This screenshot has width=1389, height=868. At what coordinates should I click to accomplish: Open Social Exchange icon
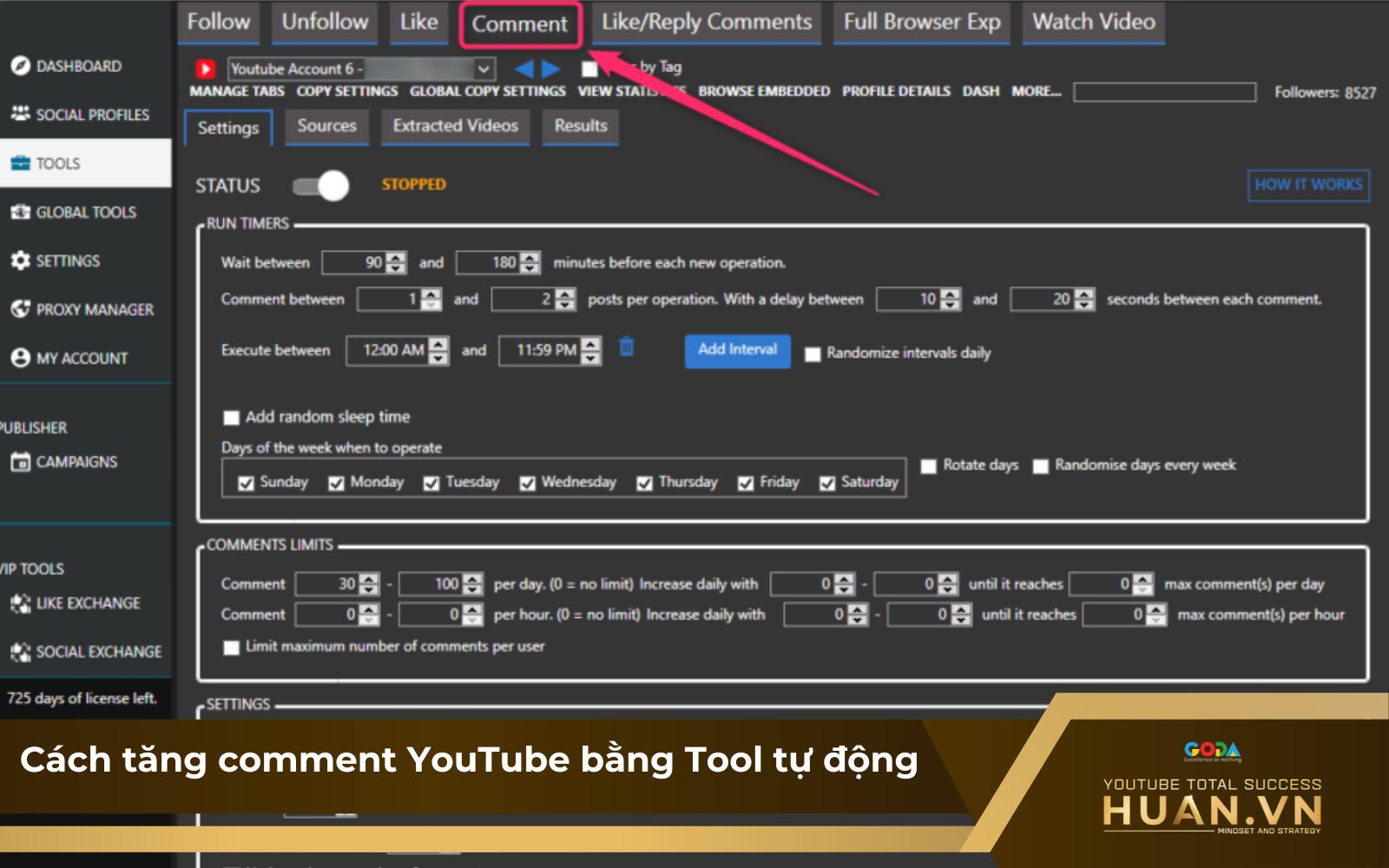[x=20, y=652]
